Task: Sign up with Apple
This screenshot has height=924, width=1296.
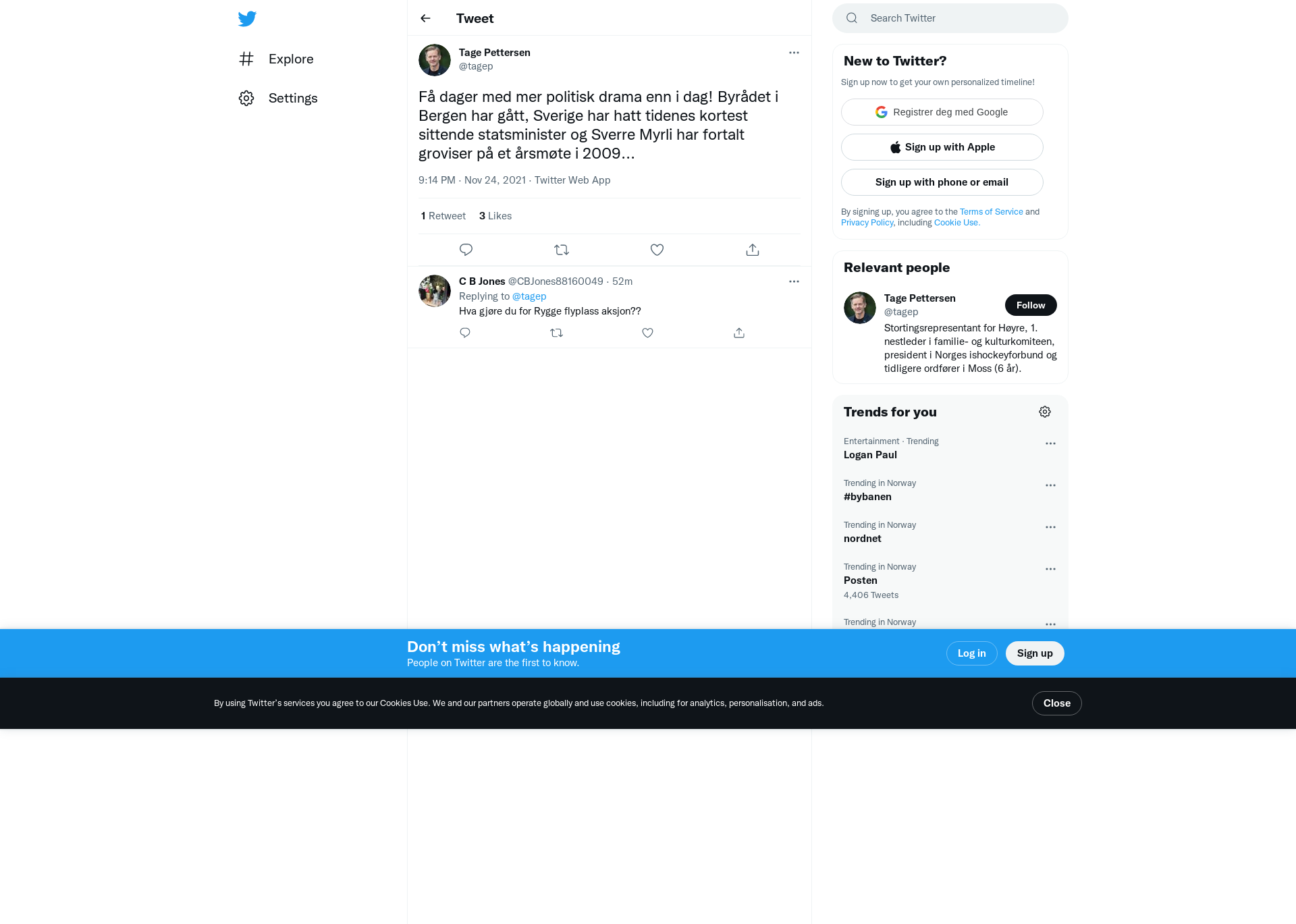Action: coord(942,147)
